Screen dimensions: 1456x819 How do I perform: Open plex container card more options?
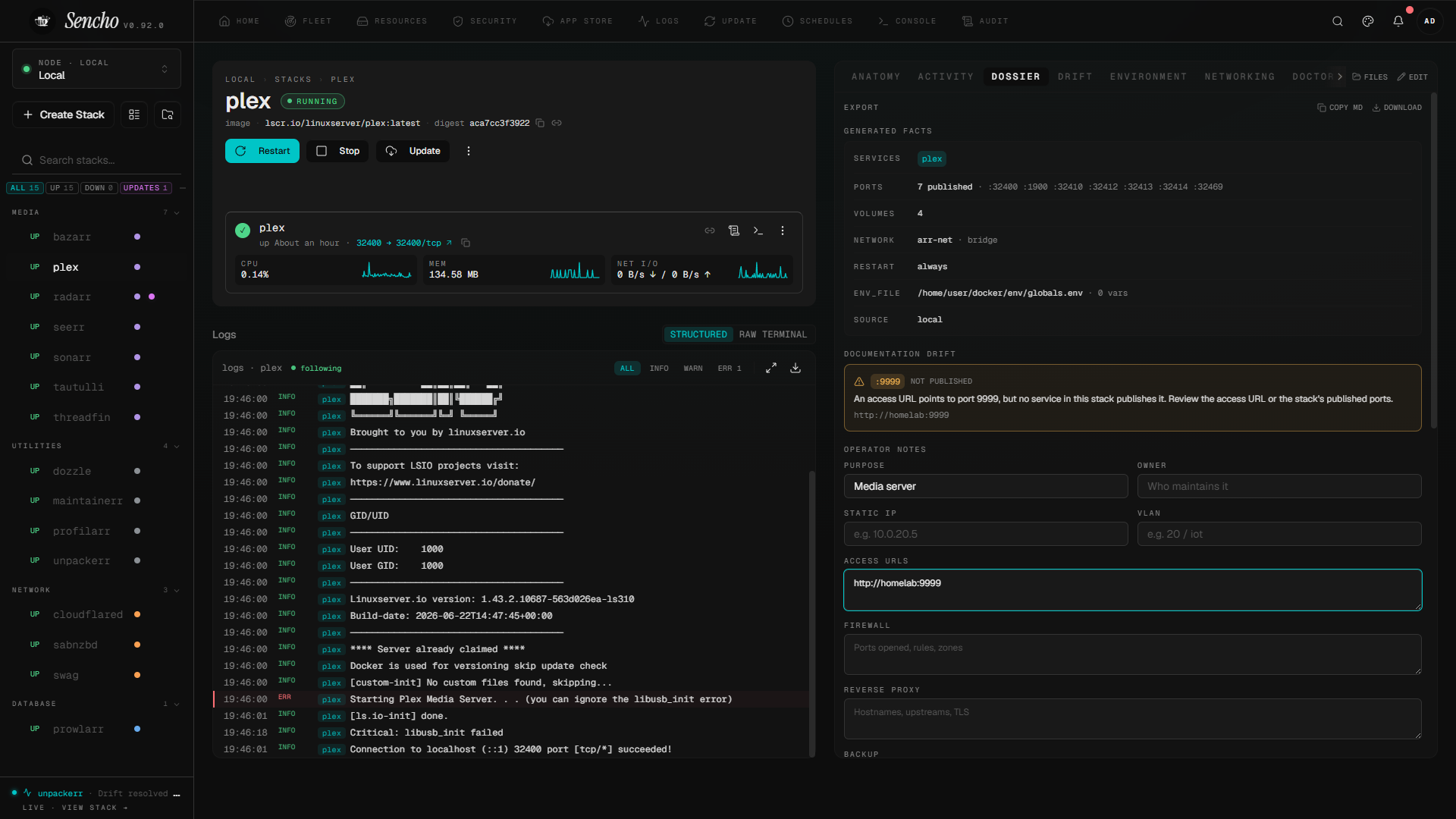[x=783, y=231]
